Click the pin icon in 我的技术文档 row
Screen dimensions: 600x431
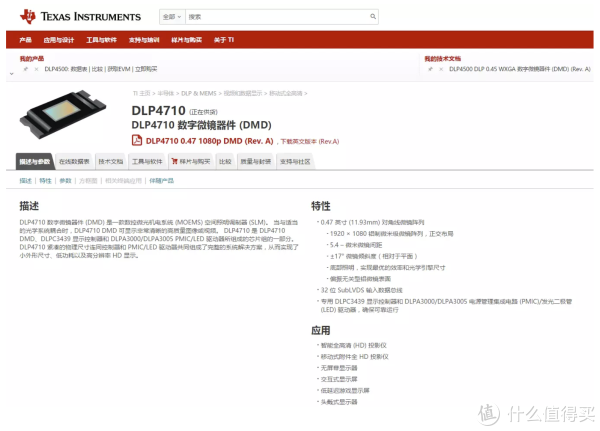(x=430, y=69)
